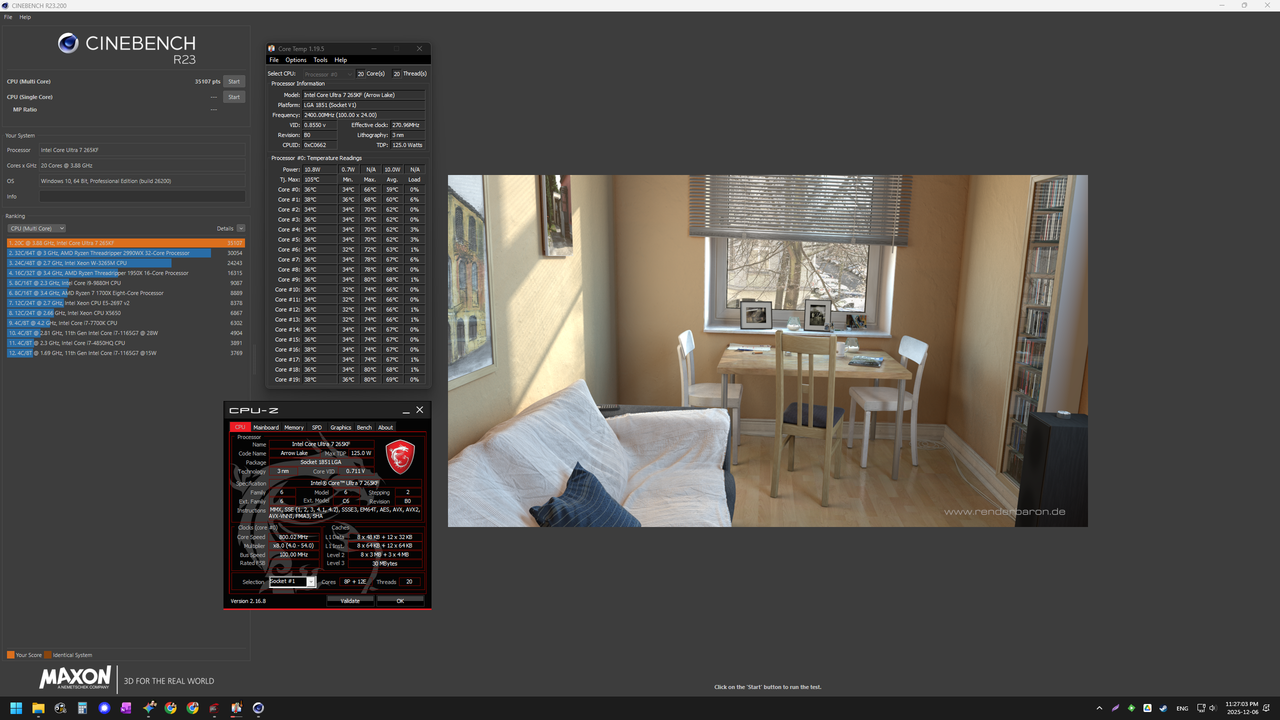This screenshot has height=720, width=1280.
Task: Open the CPU (Multi Core) ranking dropdown
Action: [37, 228]
